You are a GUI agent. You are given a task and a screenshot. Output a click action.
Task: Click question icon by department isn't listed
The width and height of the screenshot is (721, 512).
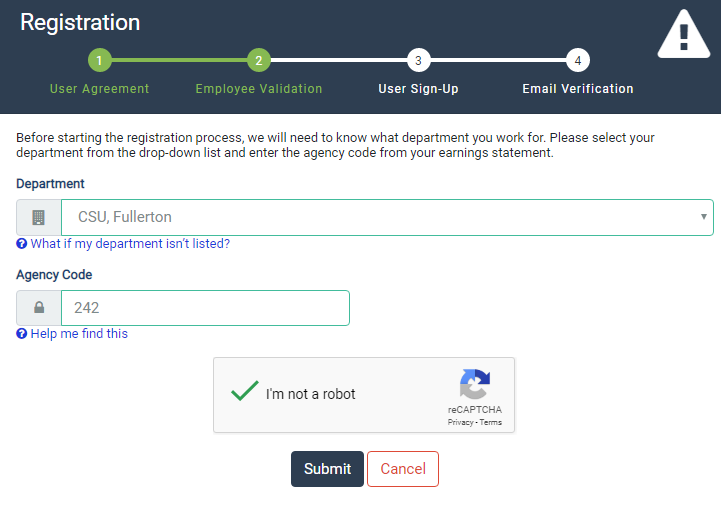click(x=21, y=244)
